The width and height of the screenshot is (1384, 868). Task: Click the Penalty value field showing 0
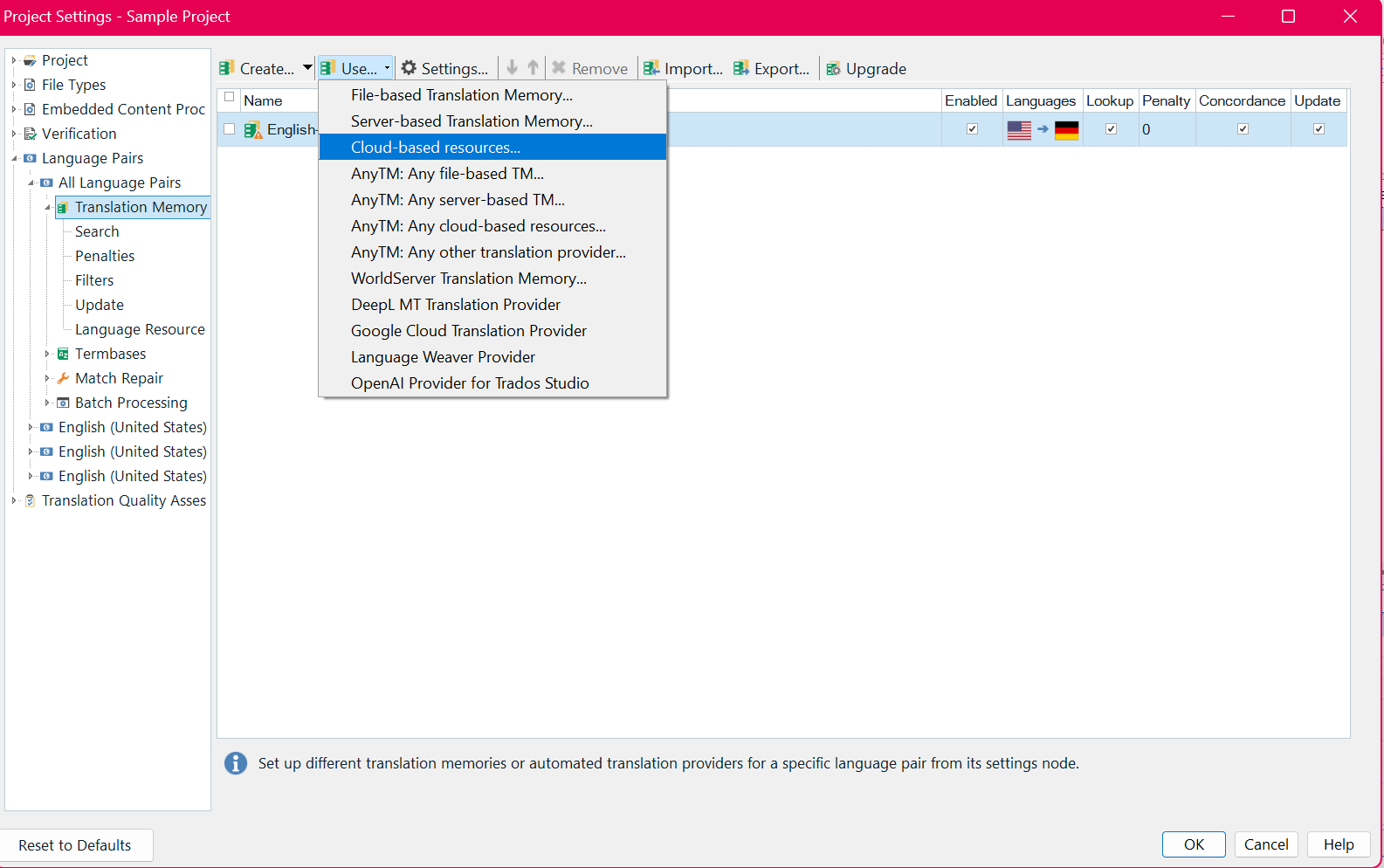(1166, 129)
